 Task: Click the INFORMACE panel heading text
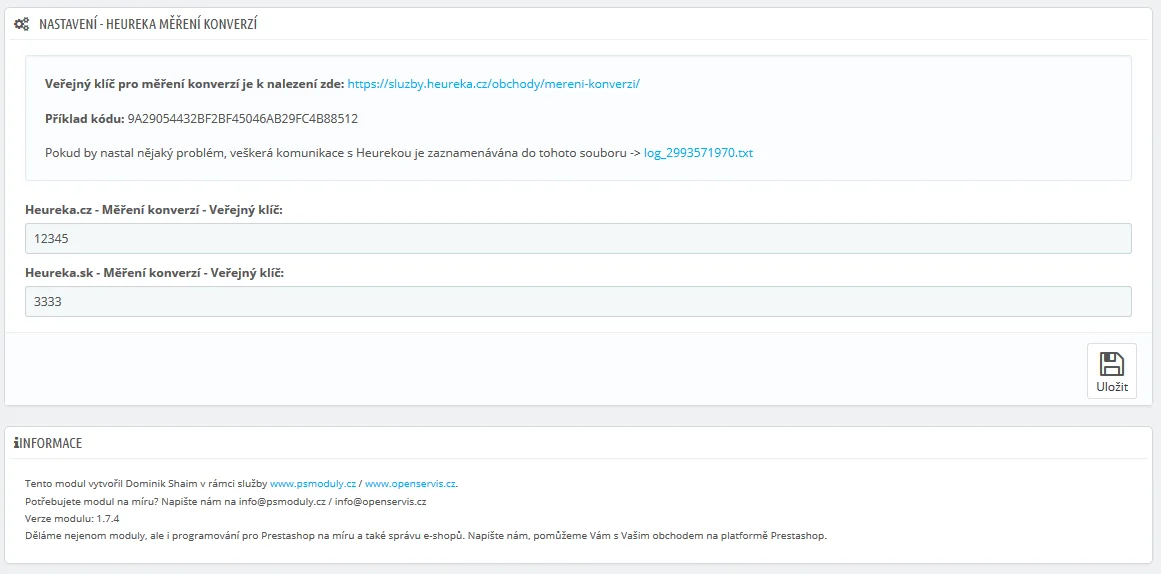(52, 443)
